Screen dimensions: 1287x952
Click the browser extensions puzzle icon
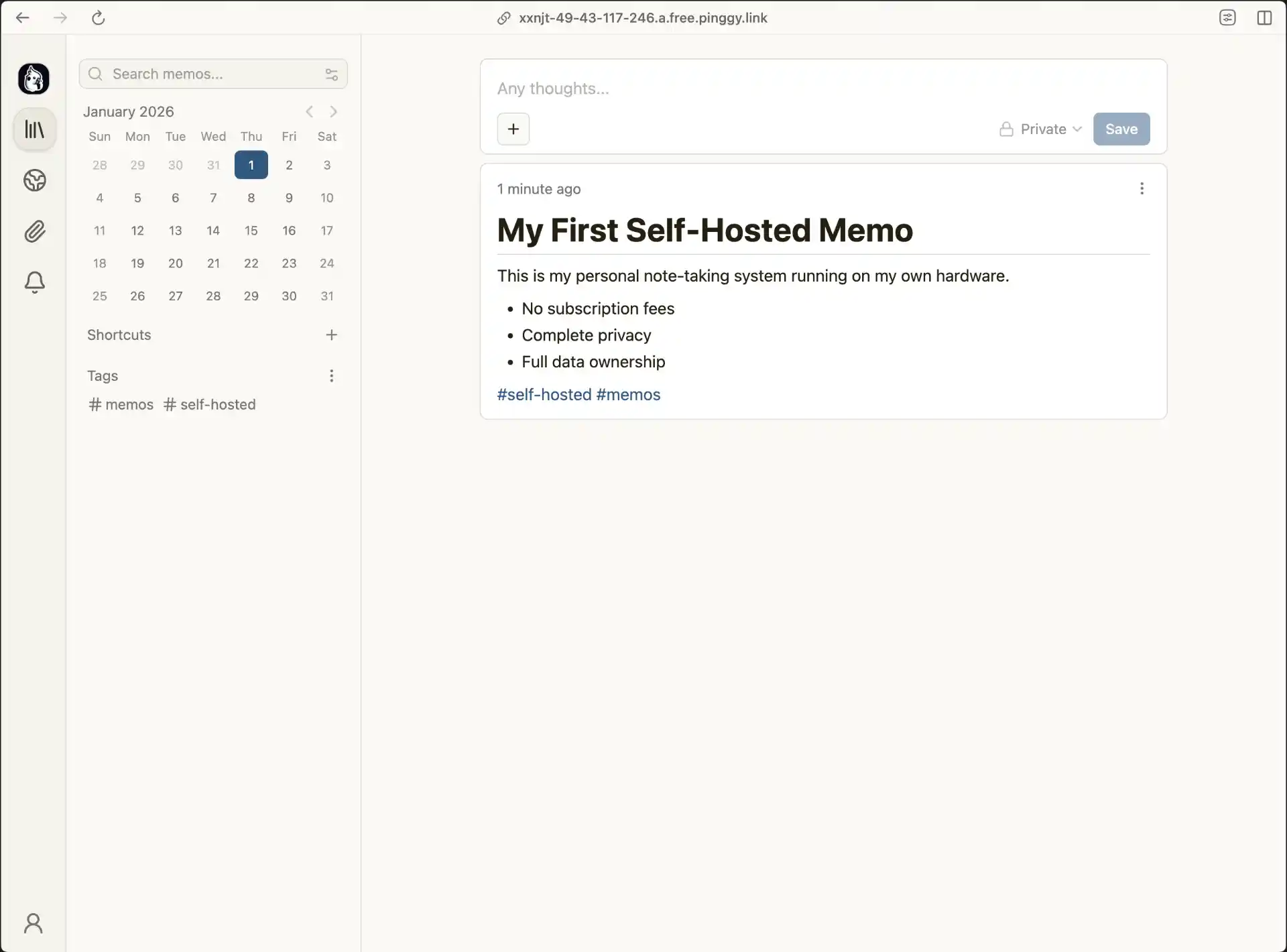tap(1229, 17)
